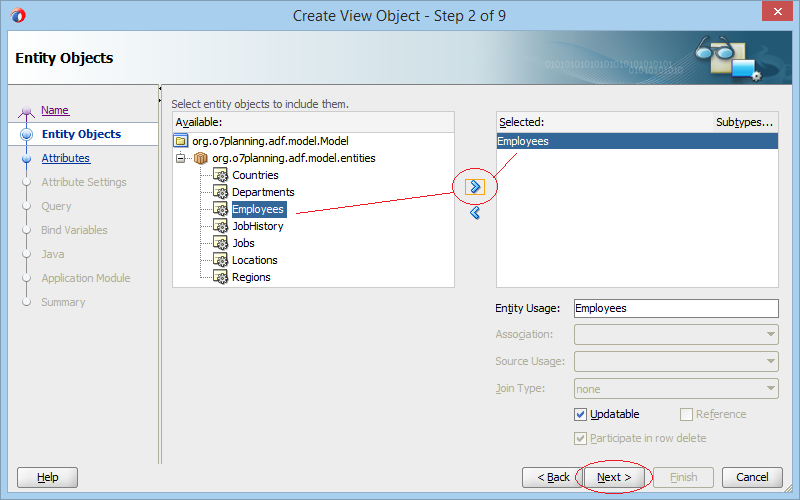Select Locations in the Available tree
The image size is (800, 500).
click(255, 260)
